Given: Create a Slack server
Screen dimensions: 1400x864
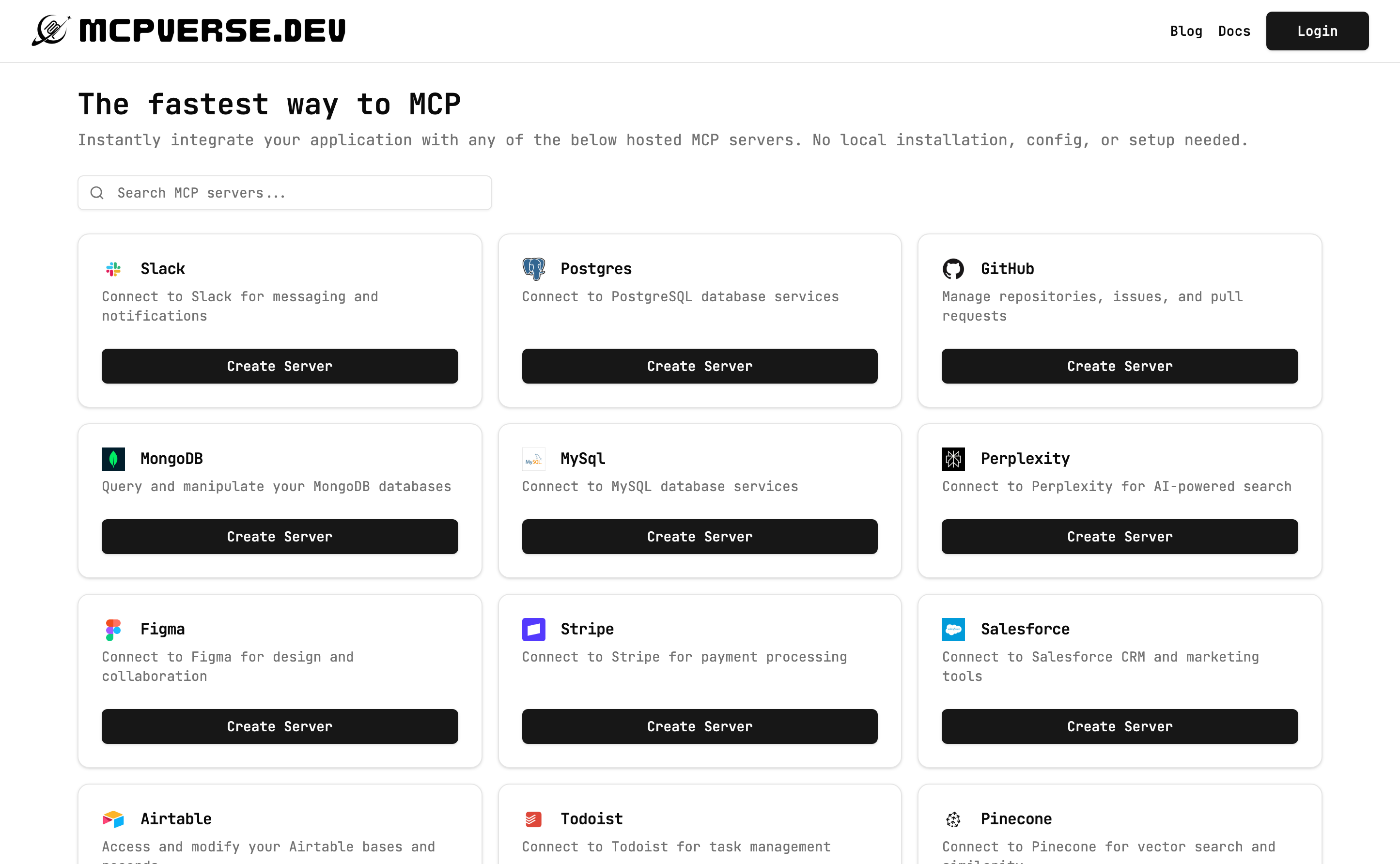Looking at the screenshot, I should tap(280, 366).
